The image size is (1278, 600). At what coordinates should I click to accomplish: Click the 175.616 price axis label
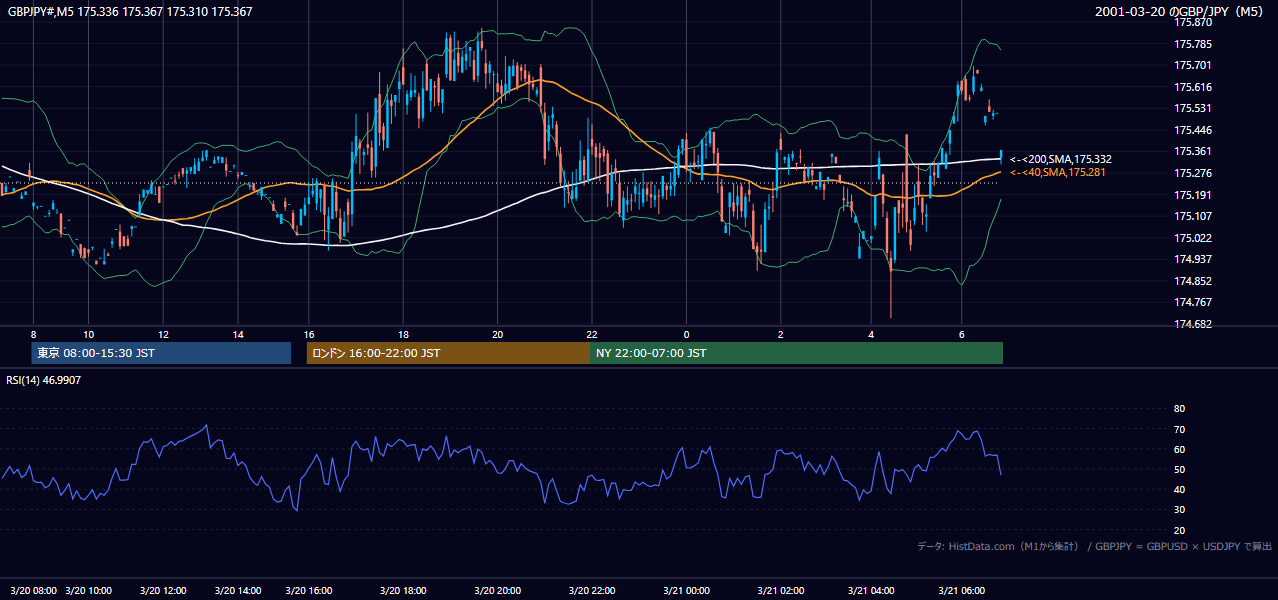(1193, 87)
